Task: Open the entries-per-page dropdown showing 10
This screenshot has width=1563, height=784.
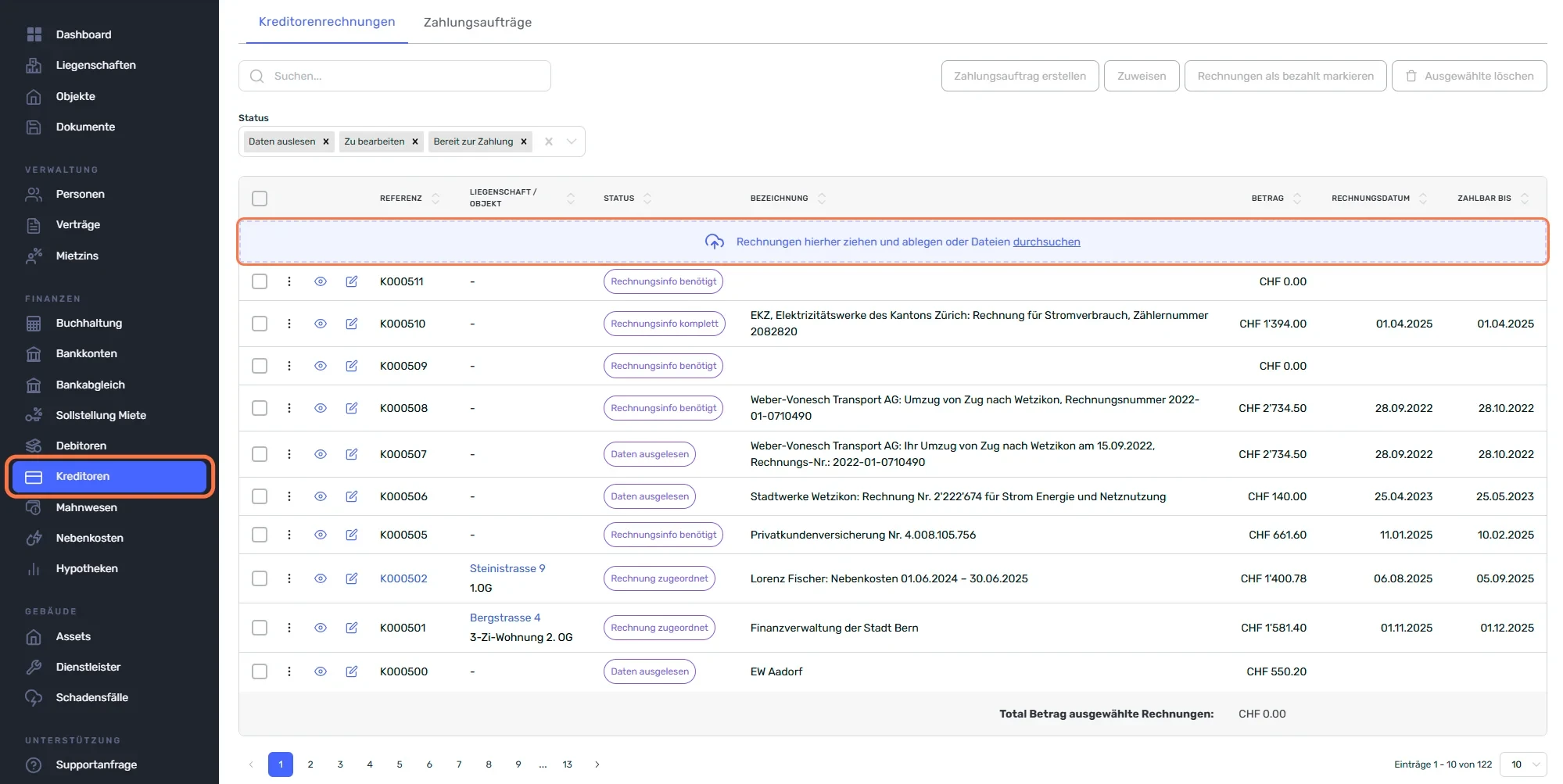Action: 1523,764
